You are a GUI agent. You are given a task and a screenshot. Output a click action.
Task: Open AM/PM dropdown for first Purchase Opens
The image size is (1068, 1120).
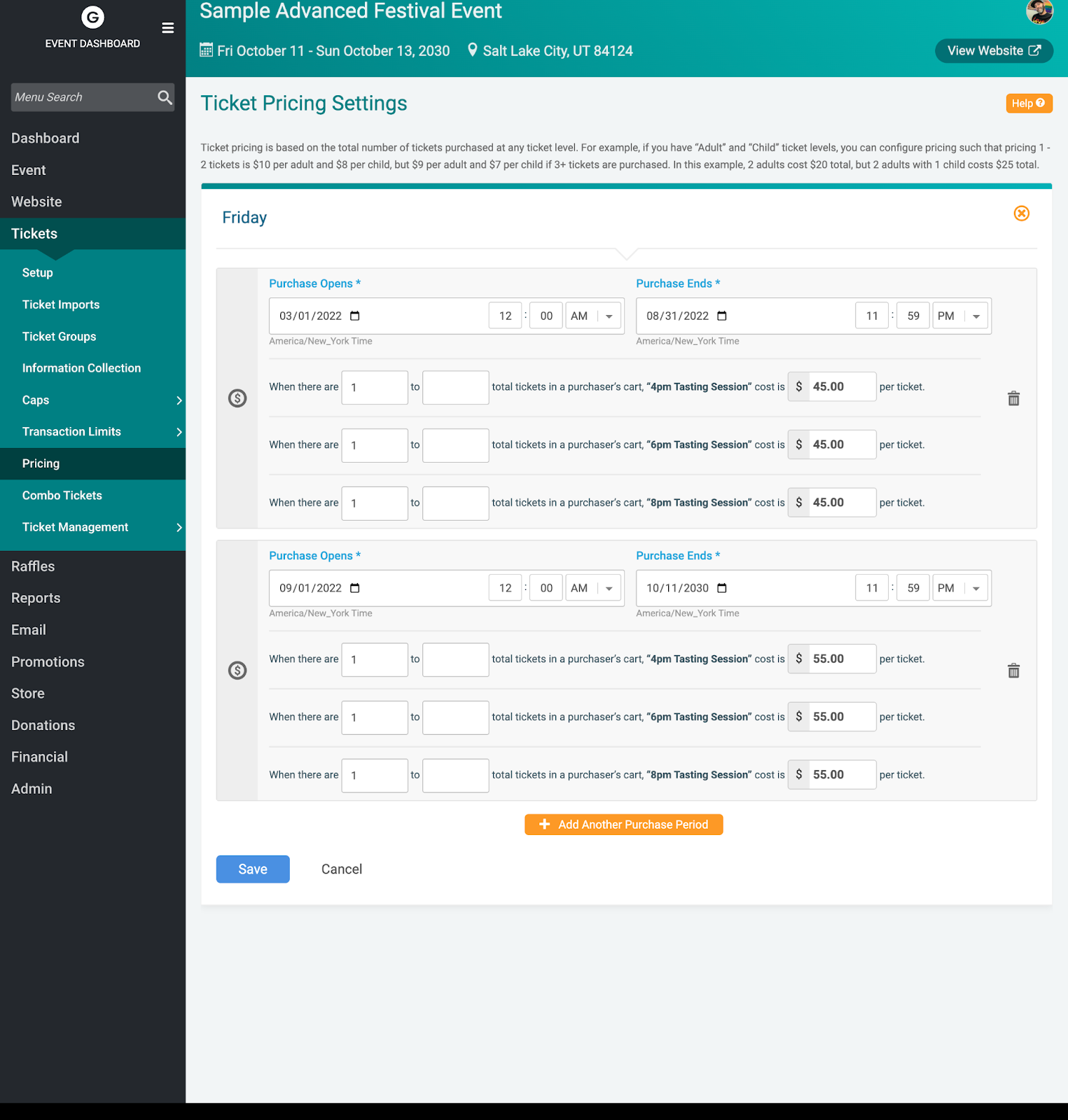tap(593, 316)
